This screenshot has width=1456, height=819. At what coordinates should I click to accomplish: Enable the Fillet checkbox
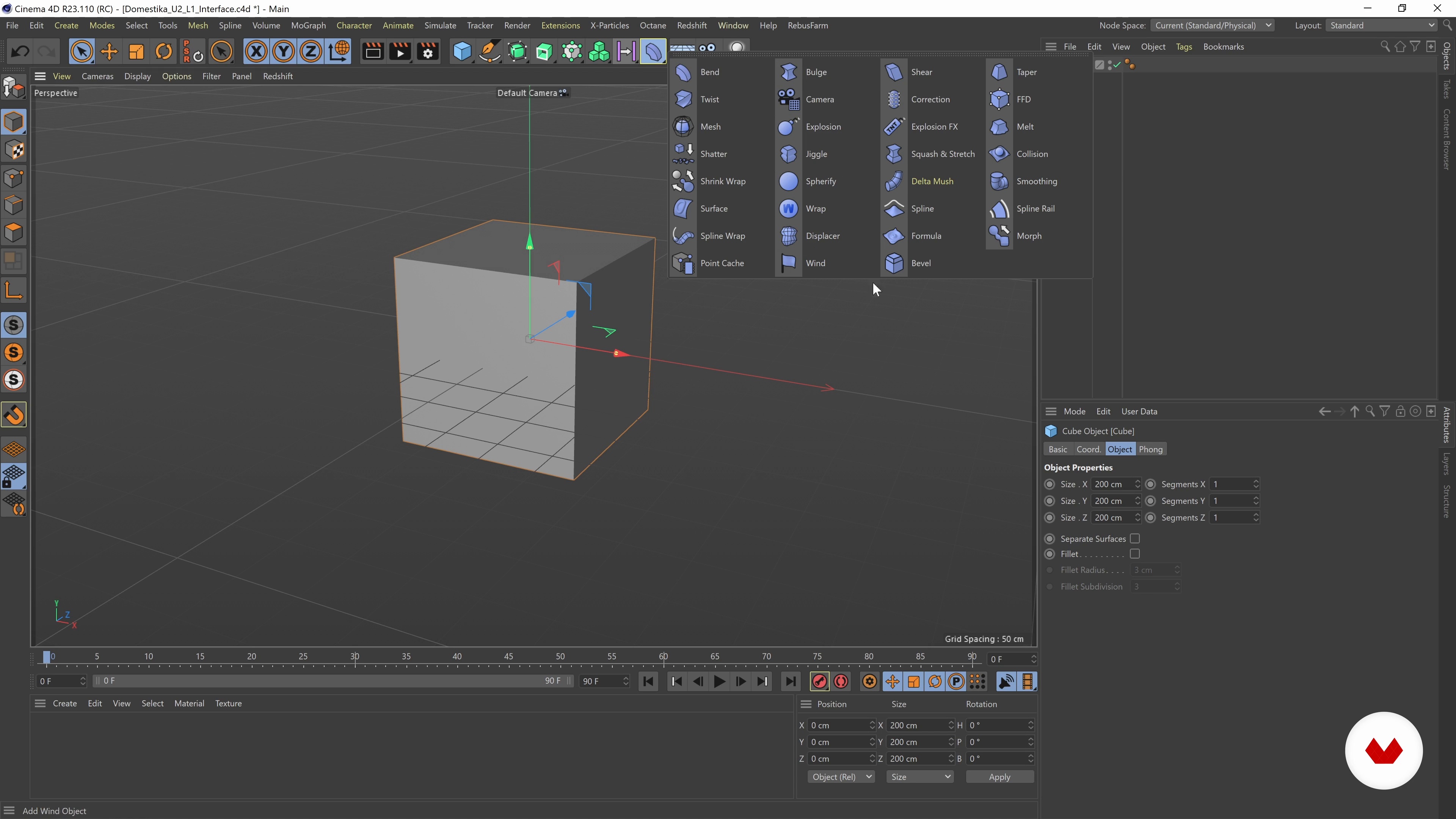(1134, 554)
